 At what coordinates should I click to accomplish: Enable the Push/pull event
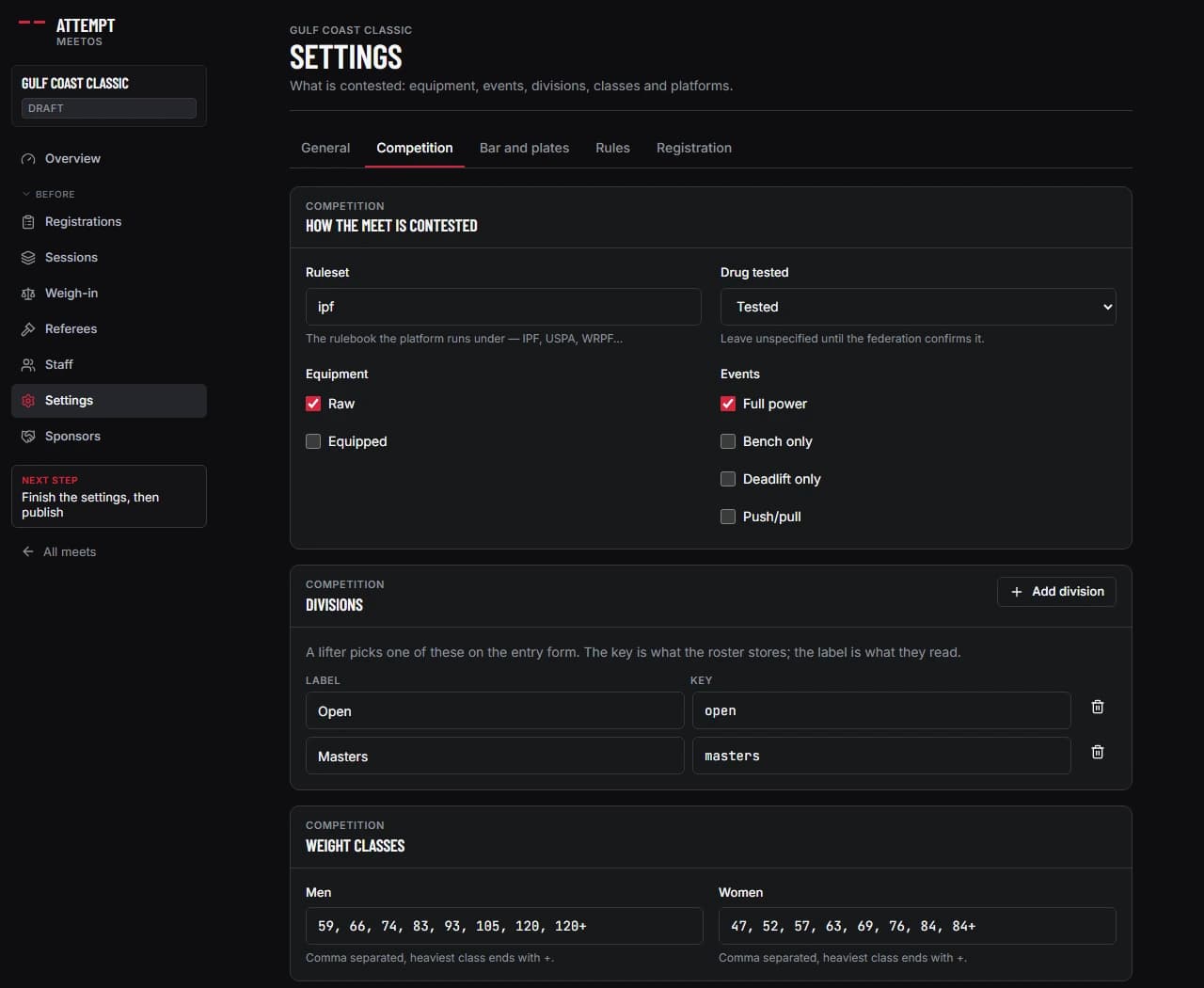coord(728,517)
